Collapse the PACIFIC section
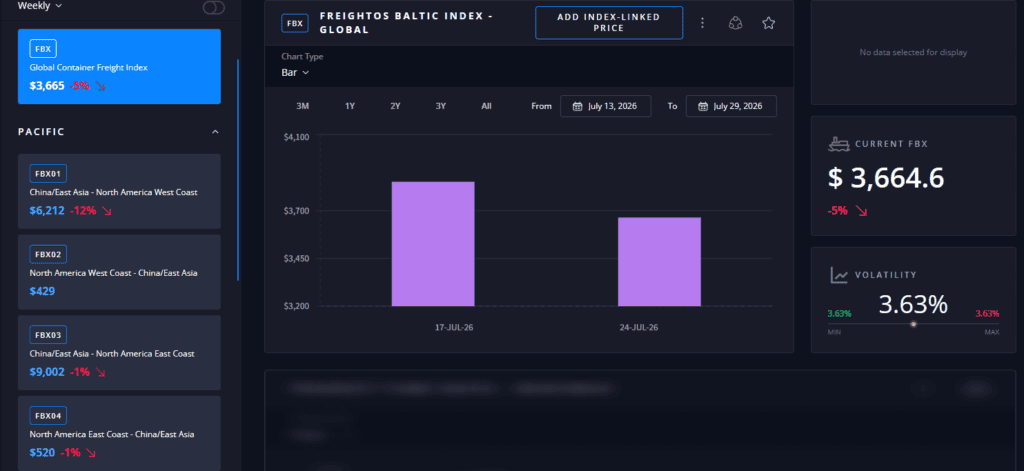 tap(216, 132)
